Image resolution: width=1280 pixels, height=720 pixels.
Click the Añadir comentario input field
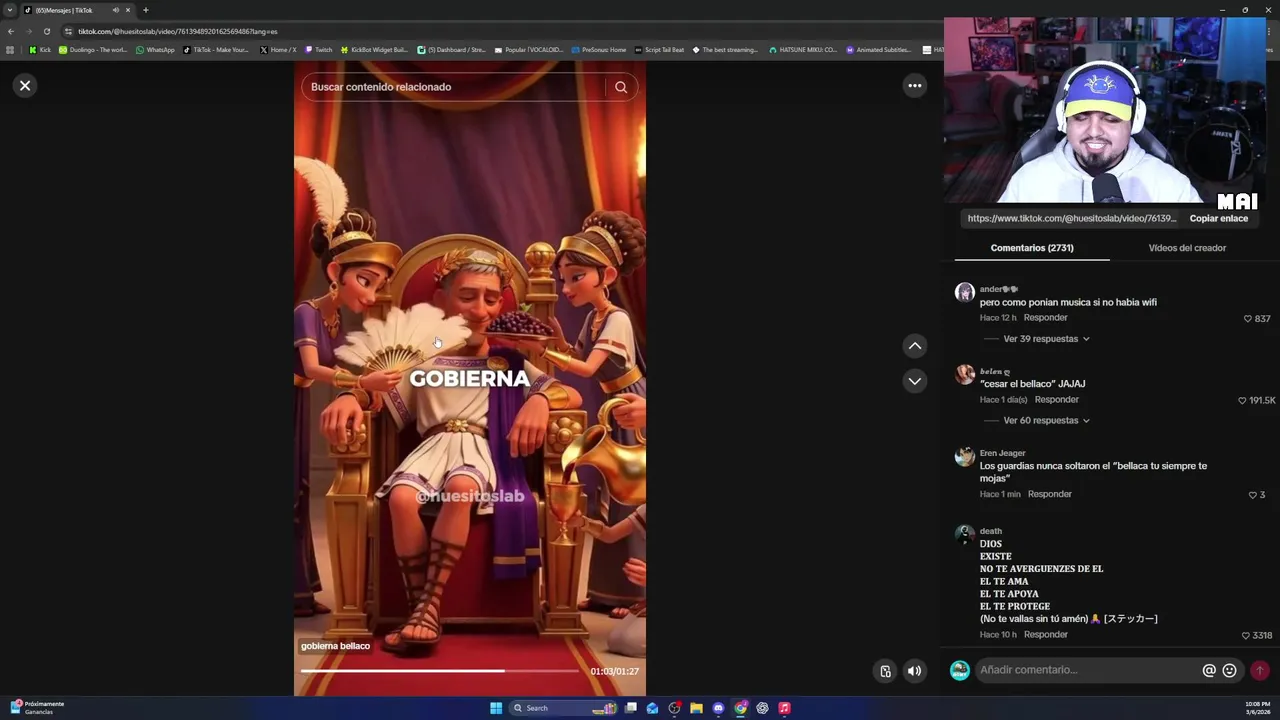[x=1087, y=670]
